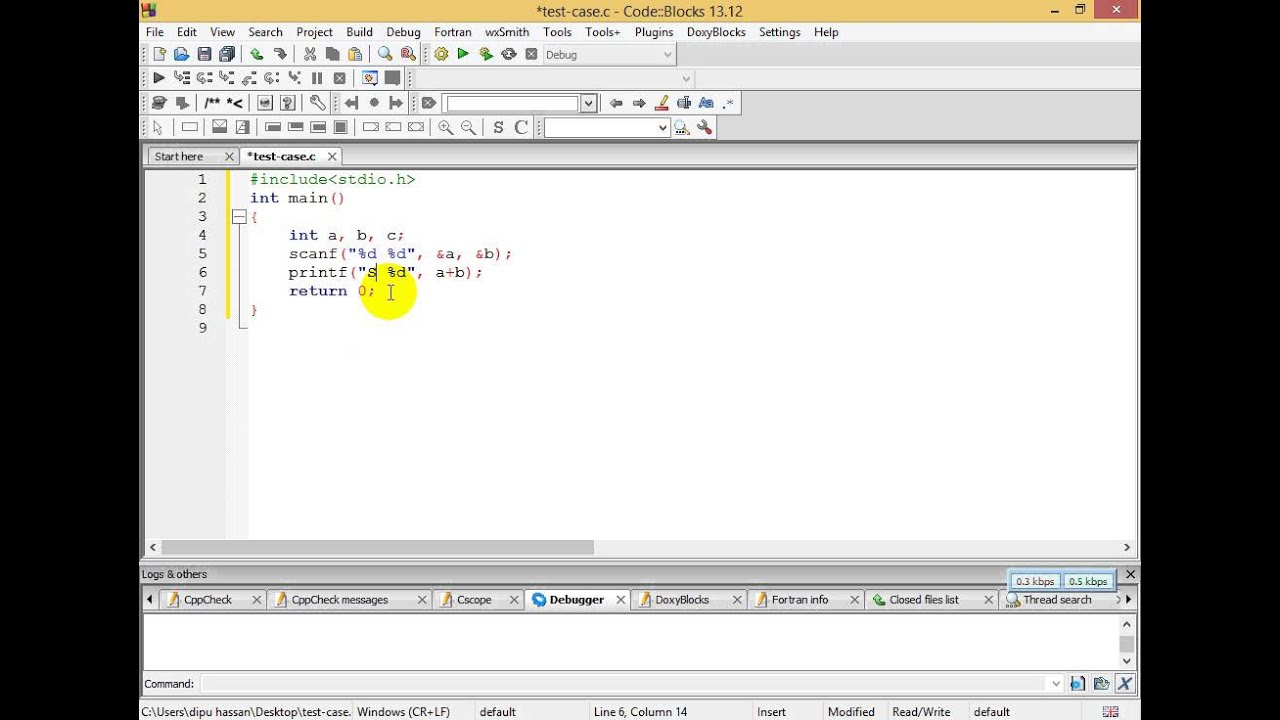
Task: Open the Plugins menu
Action: pyautogui.click(x=654, y=32)
